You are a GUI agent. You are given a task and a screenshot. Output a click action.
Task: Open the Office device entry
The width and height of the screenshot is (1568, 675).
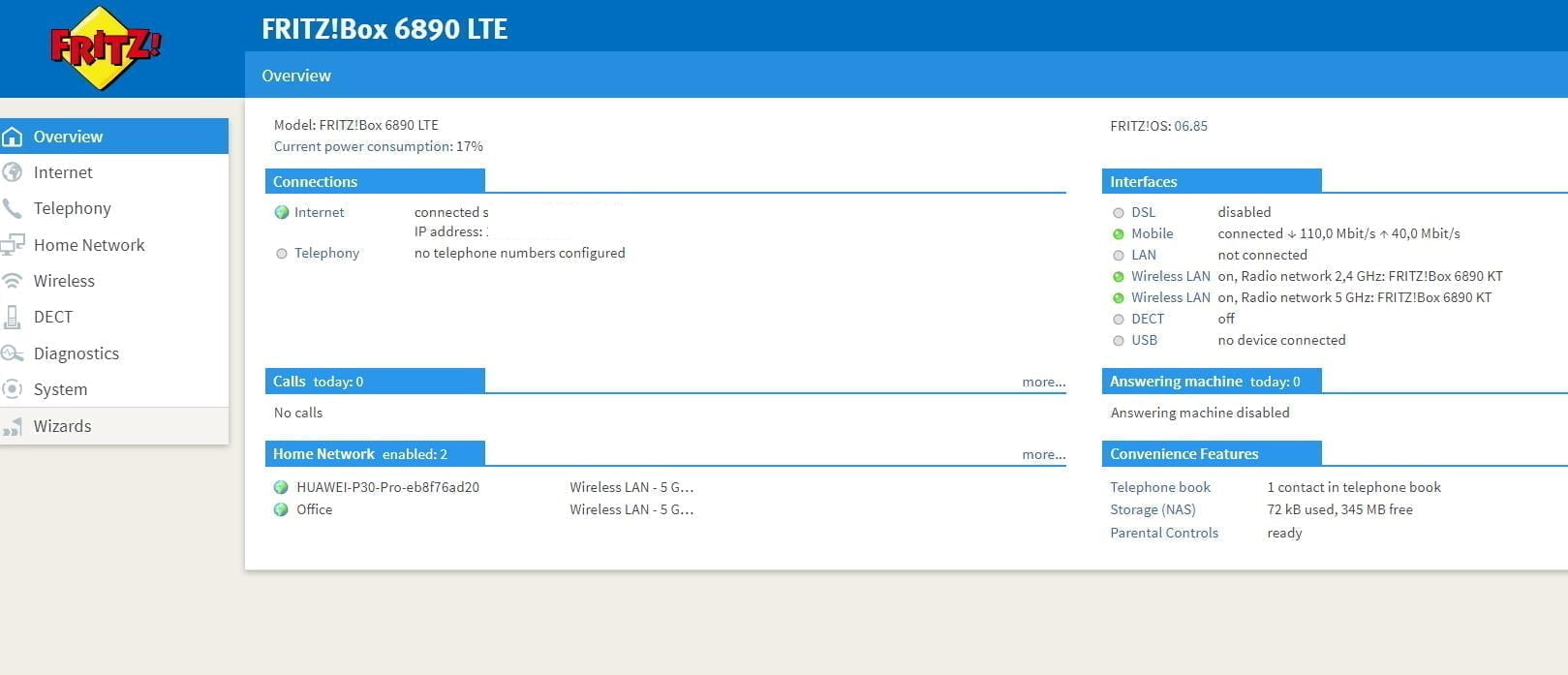point(314,509)
